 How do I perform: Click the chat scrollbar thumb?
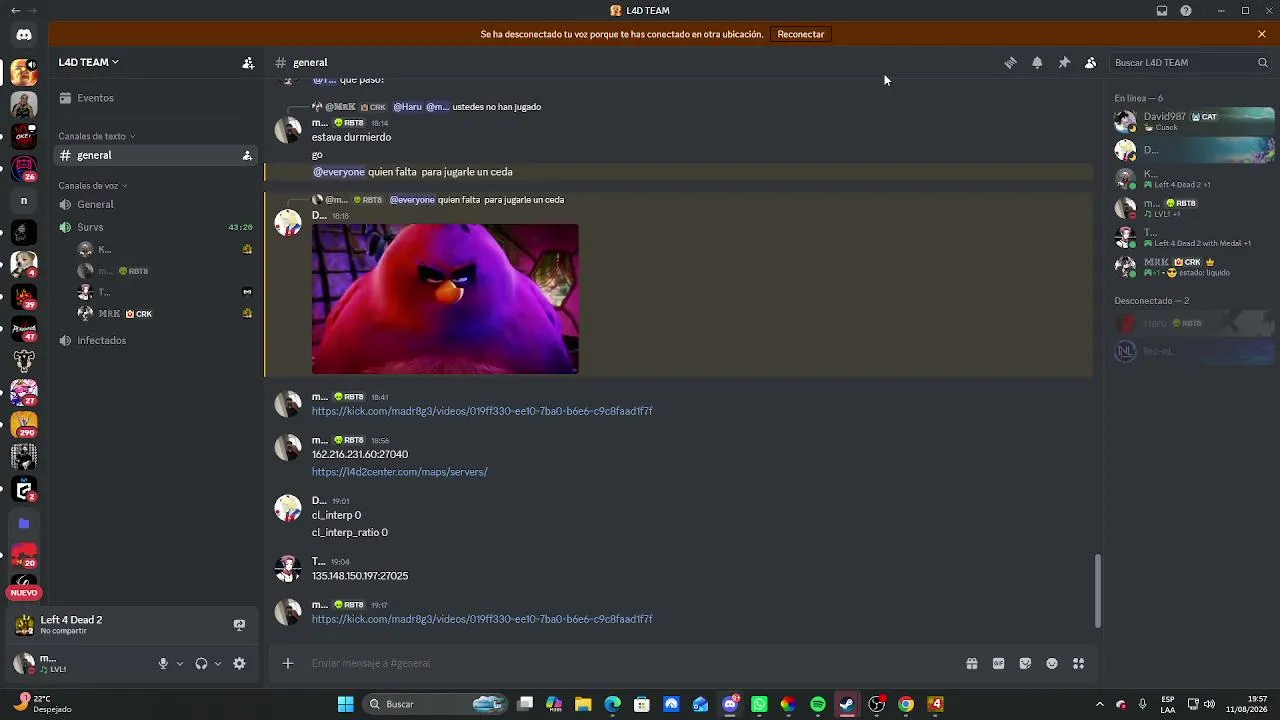tap(1097, 590)
